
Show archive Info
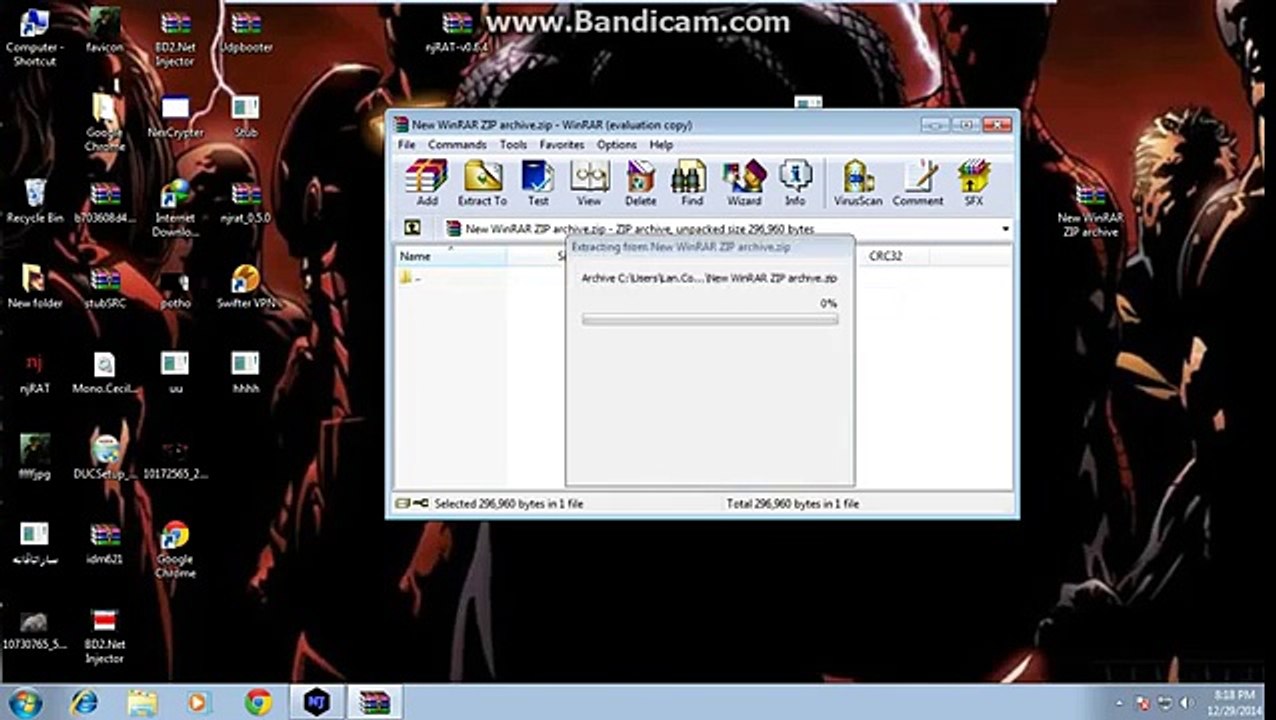795,183
